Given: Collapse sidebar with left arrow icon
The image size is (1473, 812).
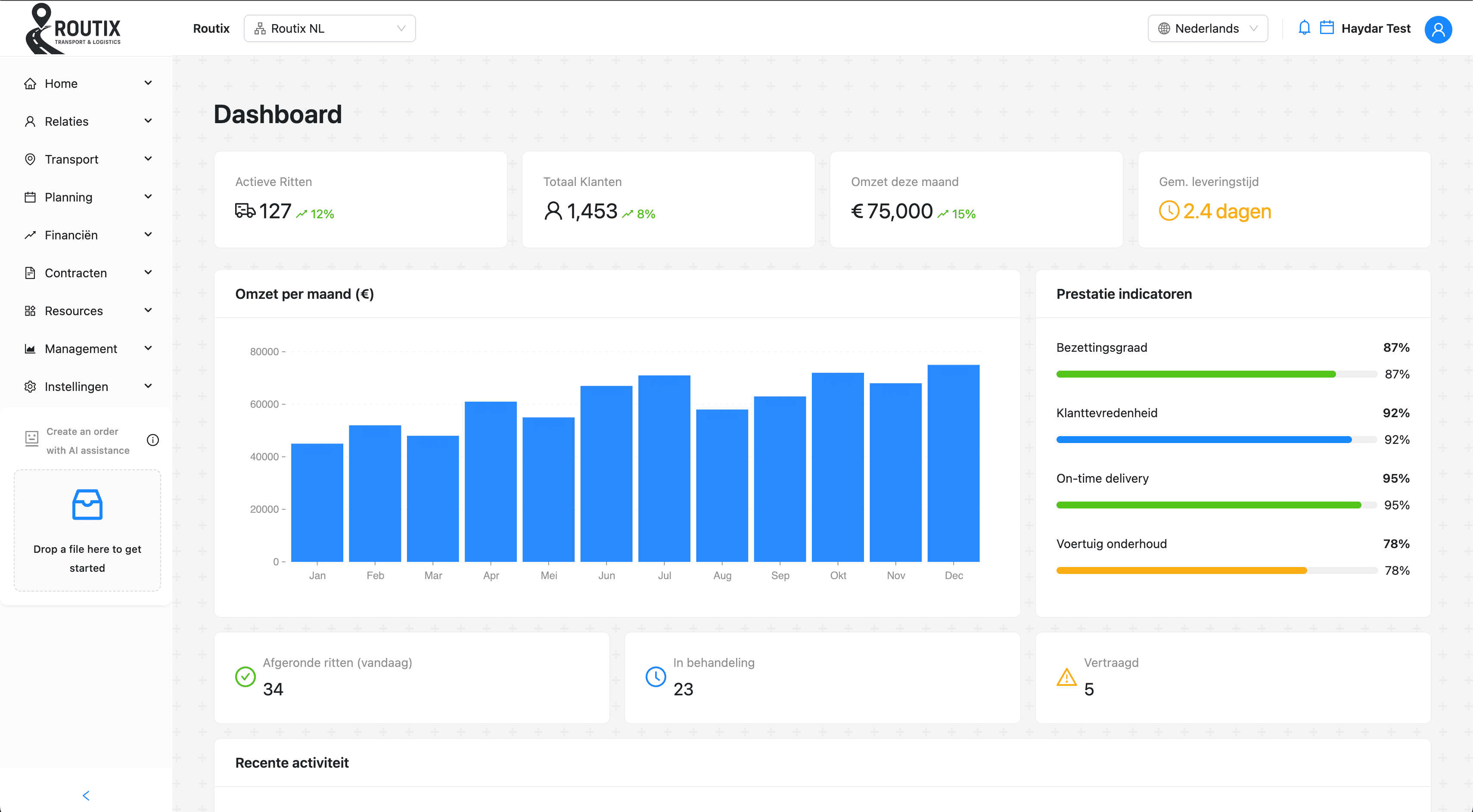Looking at the screenshot, I should click(x=86, y=795).
